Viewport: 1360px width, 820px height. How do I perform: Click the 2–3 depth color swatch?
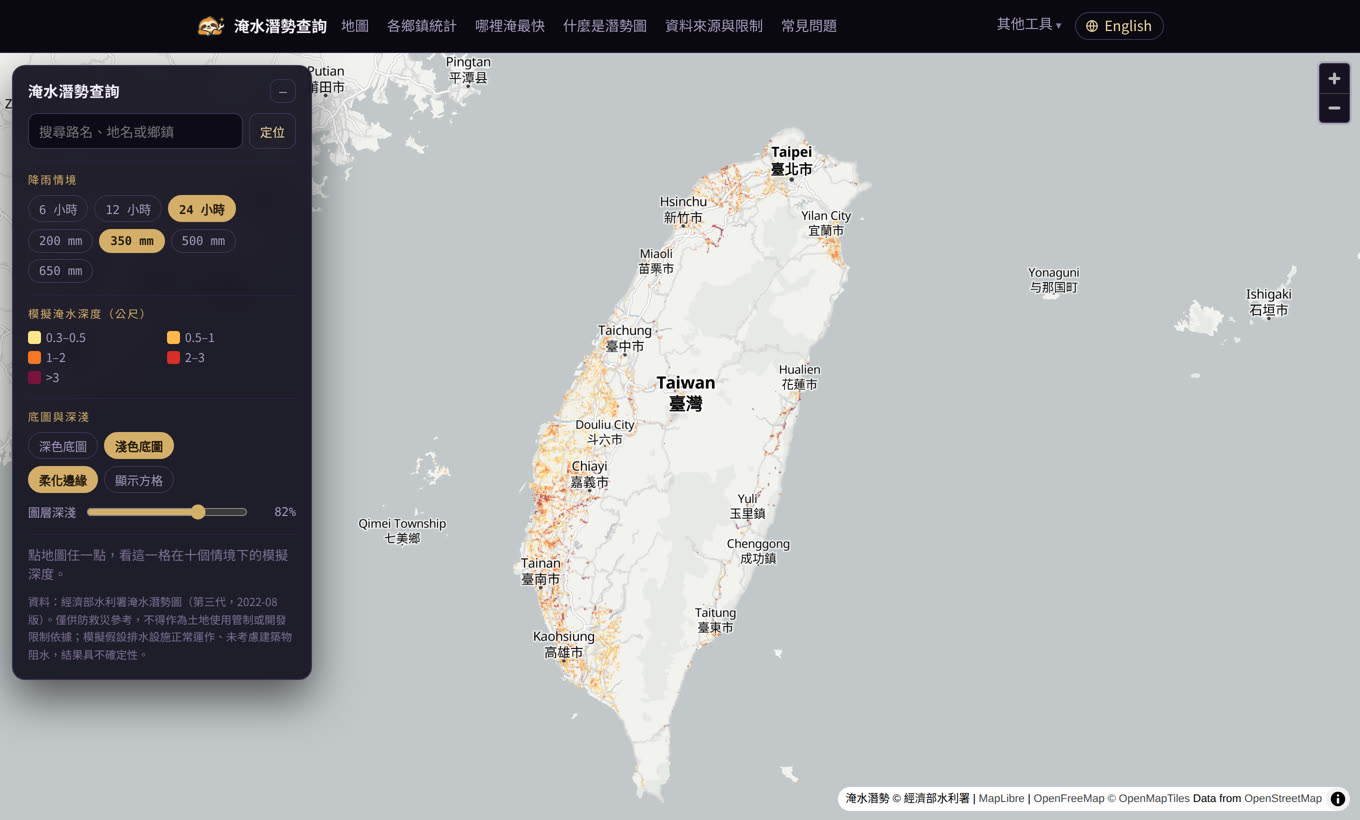[x=174, y=358]
